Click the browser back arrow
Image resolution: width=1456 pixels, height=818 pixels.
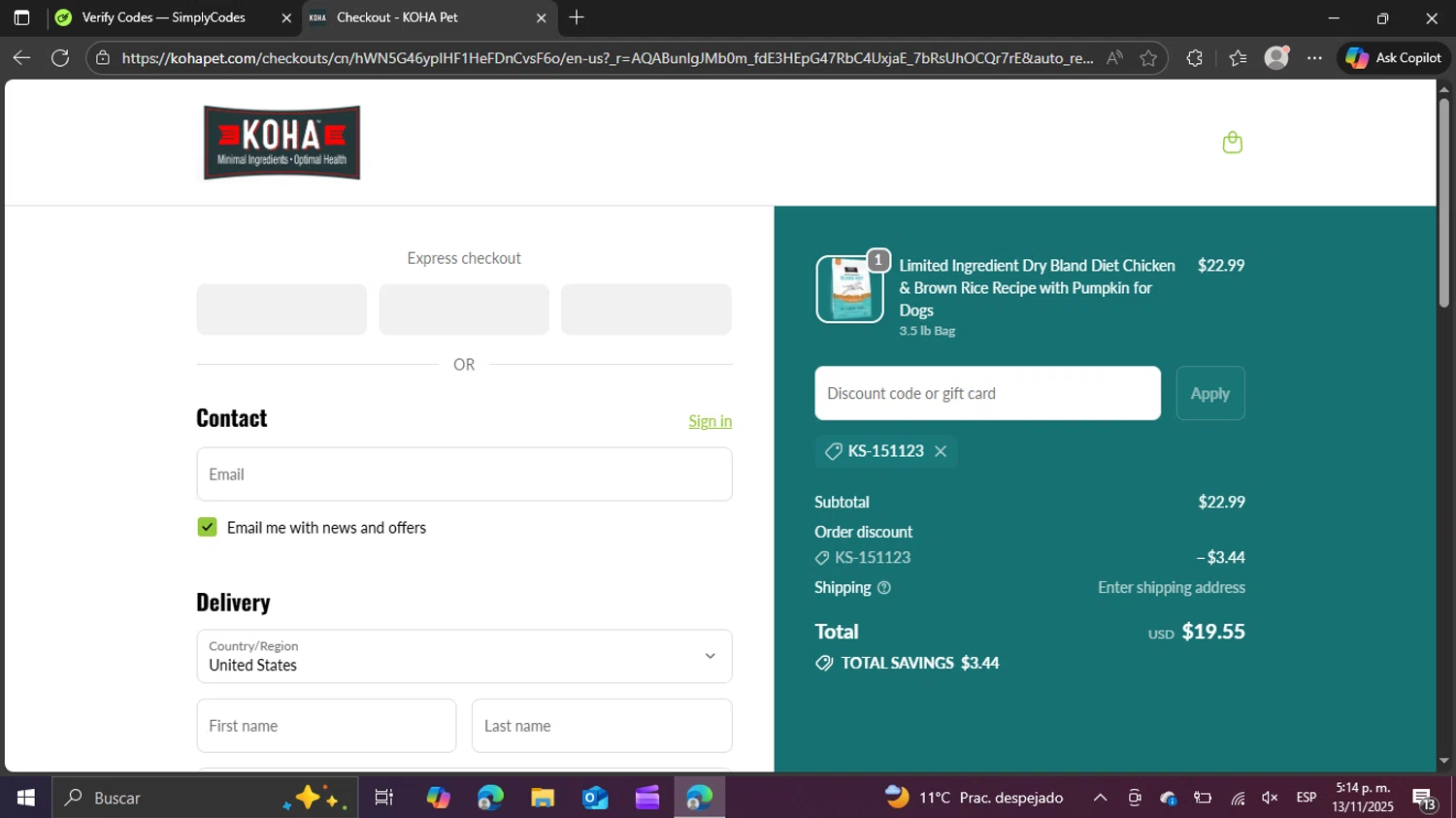click(x=21, y=58)
